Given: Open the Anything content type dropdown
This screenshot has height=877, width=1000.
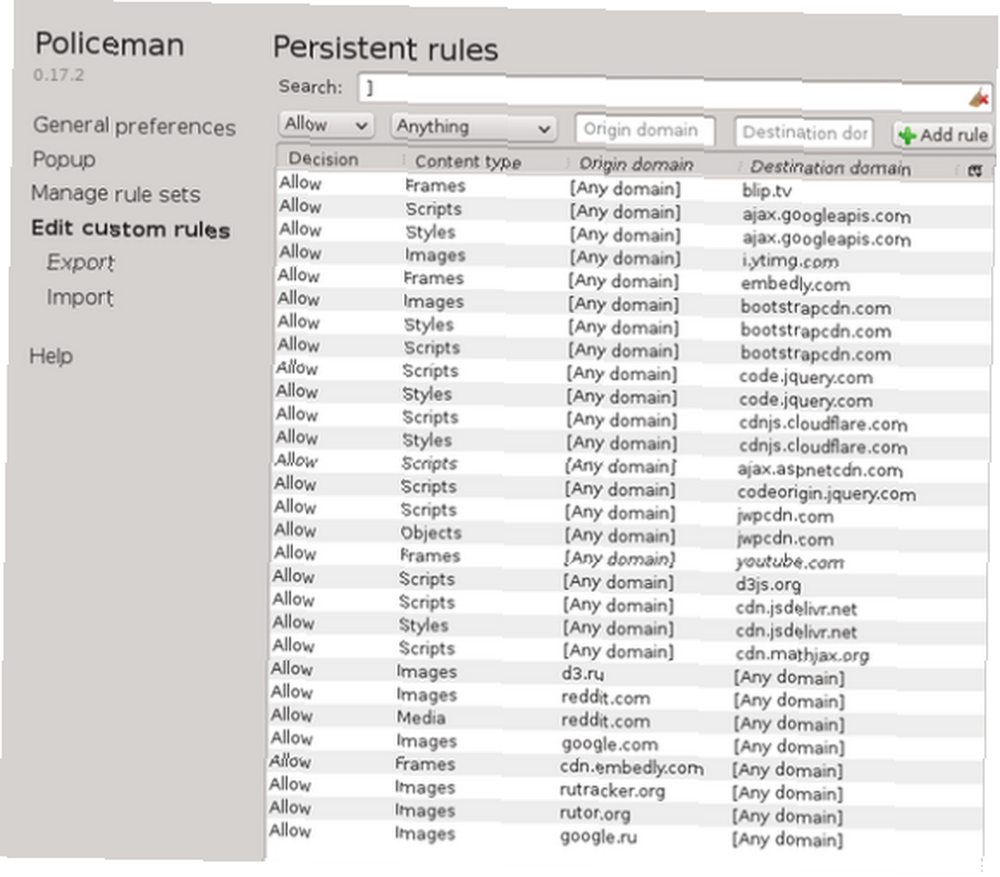Looking at the screenshot, I should (x=473, y=128).
